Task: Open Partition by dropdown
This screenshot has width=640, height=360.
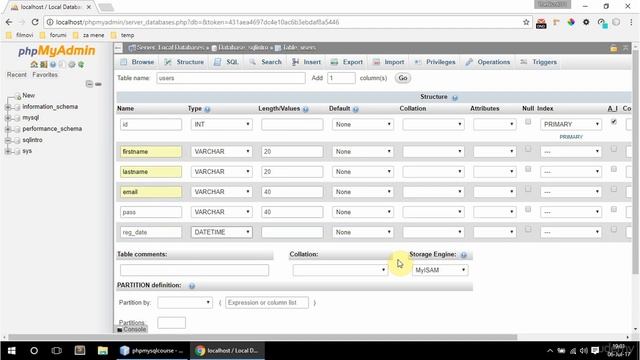Action: pyautogui.click(x=184, y=302)
